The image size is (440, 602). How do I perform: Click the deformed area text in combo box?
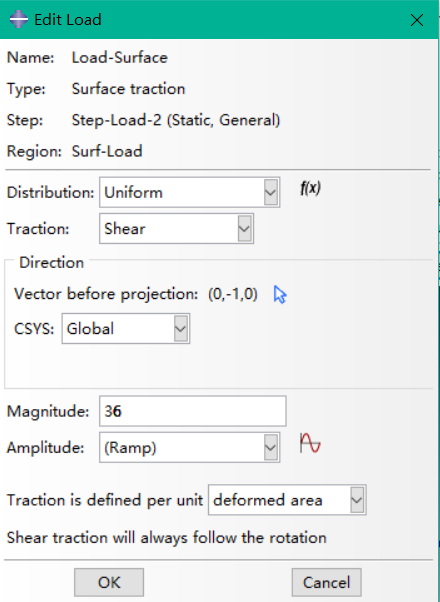click(268, 500)
